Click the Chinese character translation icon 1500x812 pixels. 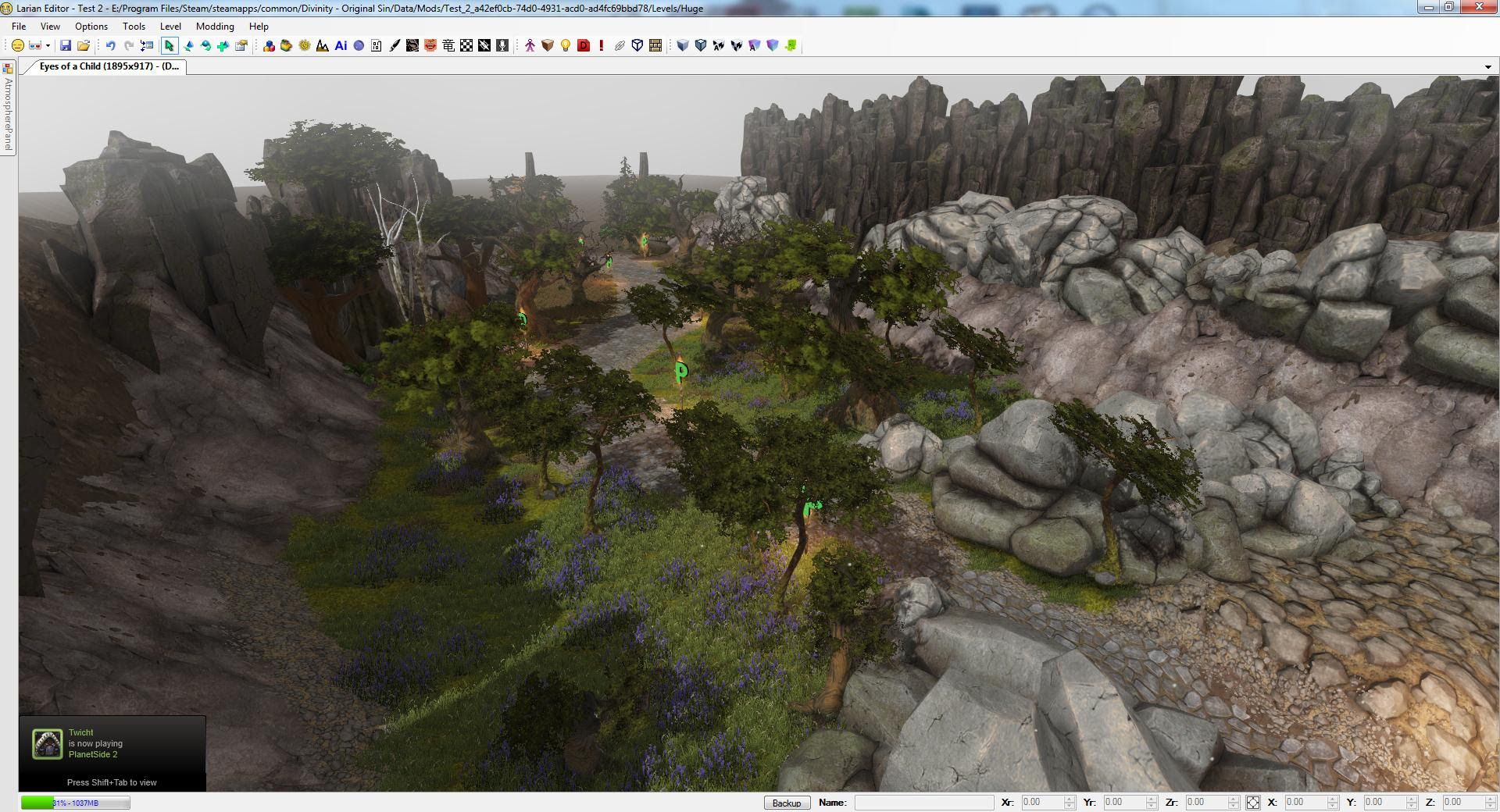[x=448, y=46]
